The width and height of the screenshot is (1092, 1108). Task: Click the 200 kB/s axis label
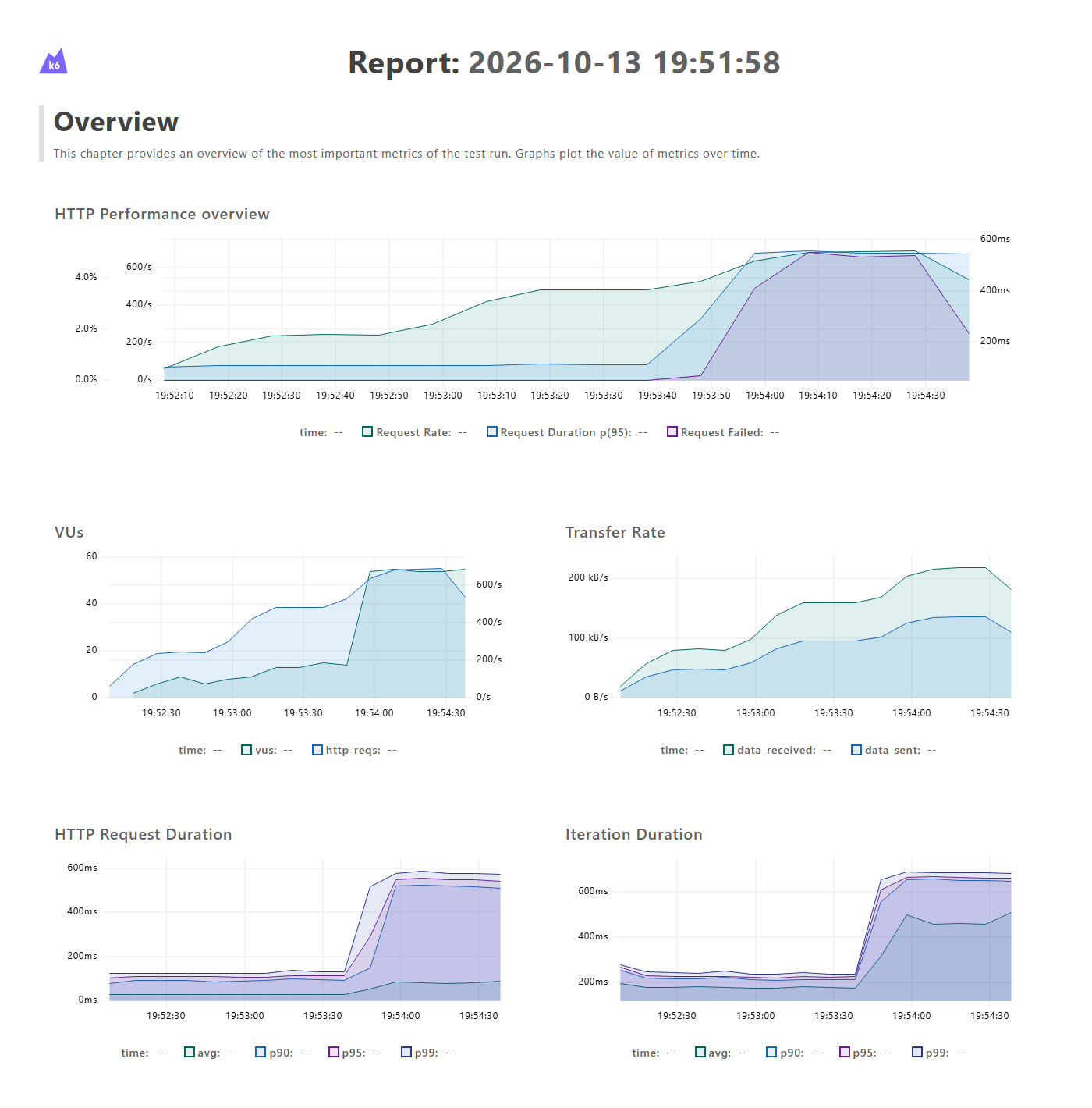pyautogui.click(x=588, y=577)
